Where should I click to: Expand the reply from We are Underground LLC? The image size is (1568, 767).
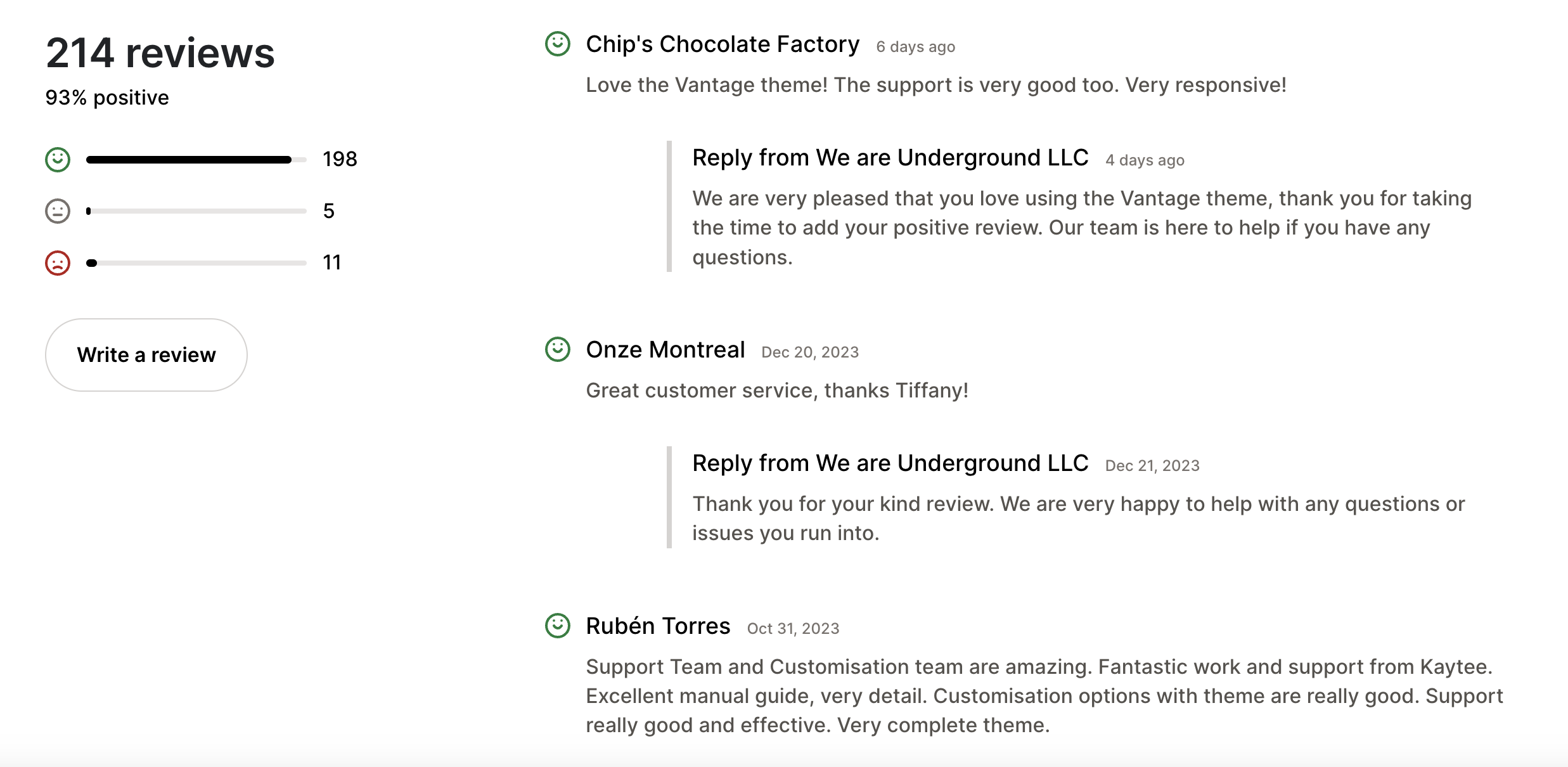889,157
